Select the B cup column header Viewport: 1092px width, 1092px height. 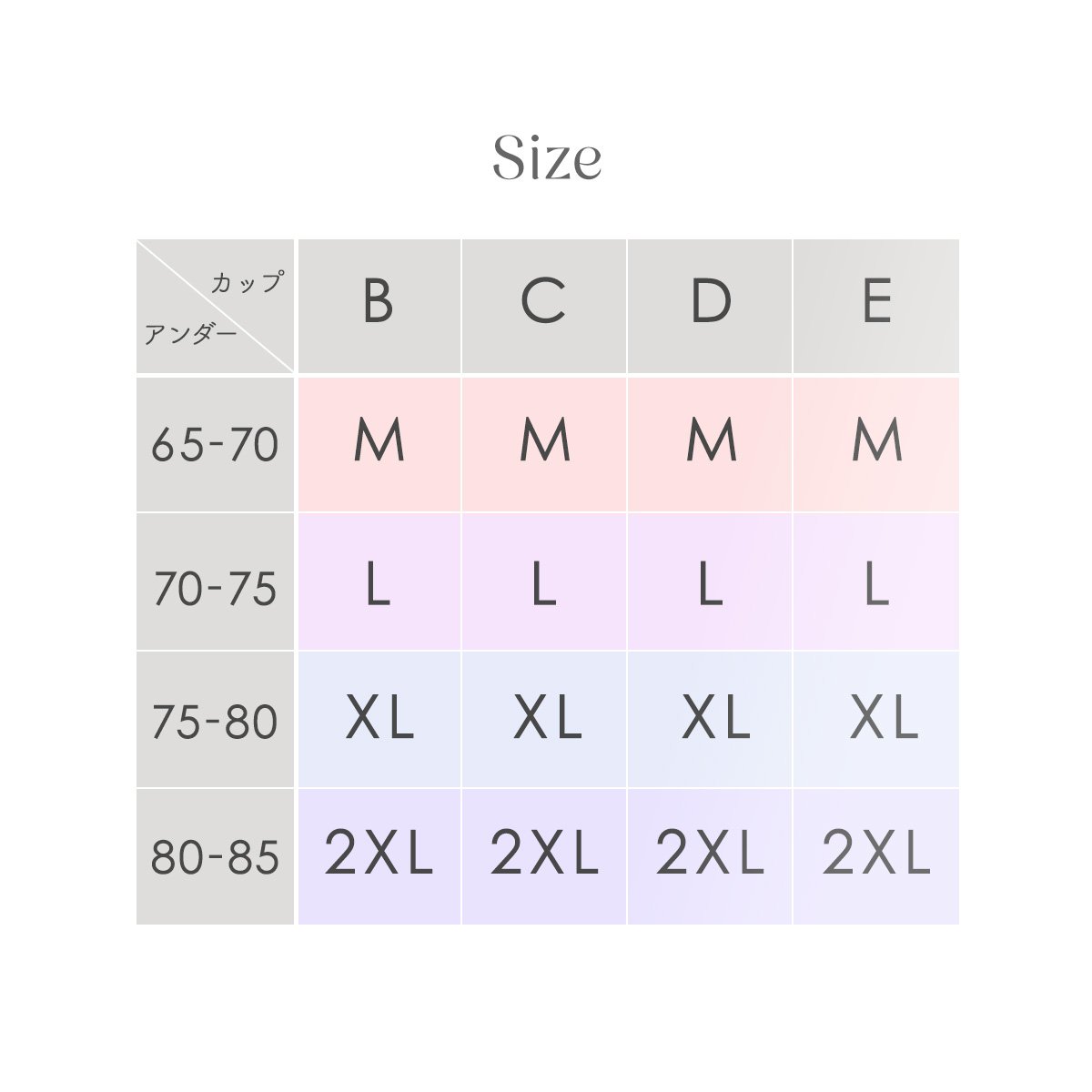pyautogui.click(x=379, y=307)
